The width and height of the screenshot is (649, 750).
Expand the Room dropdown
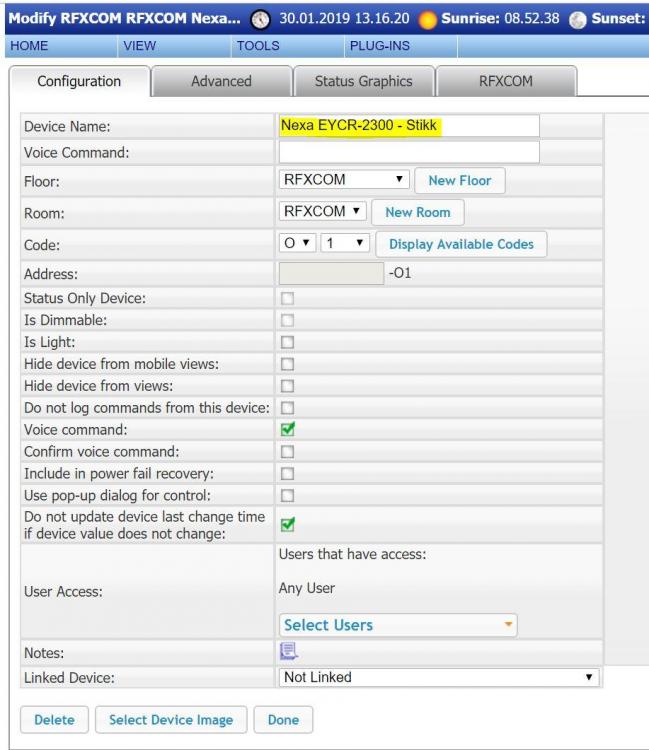point(324,212)
